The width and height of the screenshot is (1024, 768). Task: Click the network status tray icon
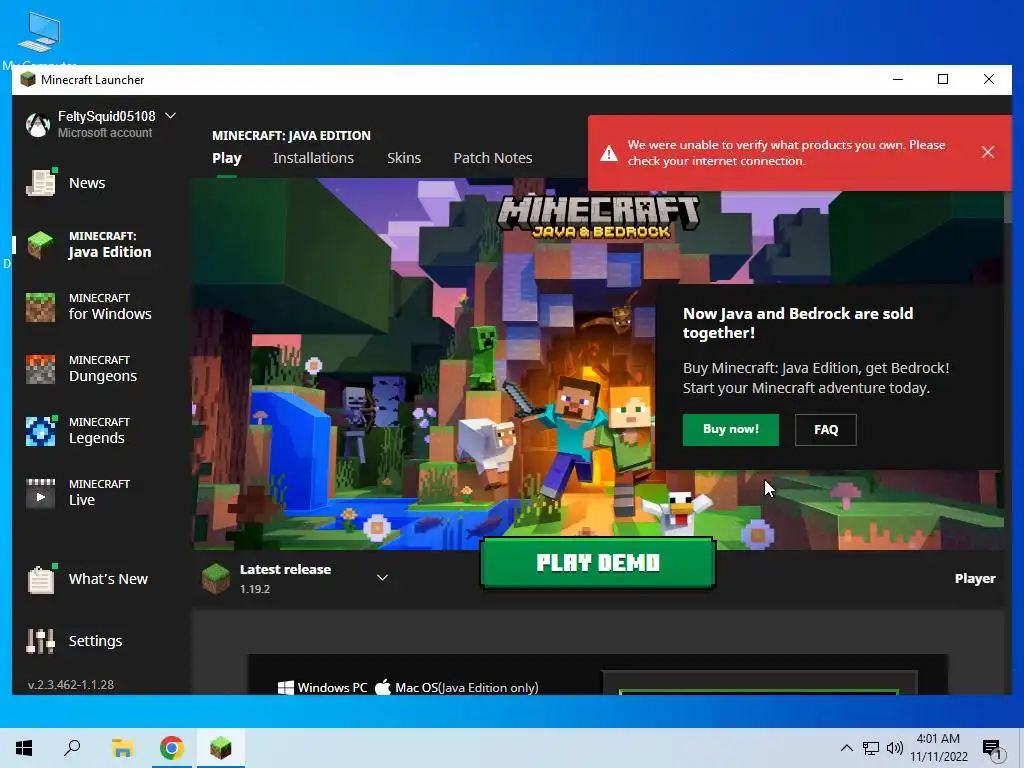[871, 748]
